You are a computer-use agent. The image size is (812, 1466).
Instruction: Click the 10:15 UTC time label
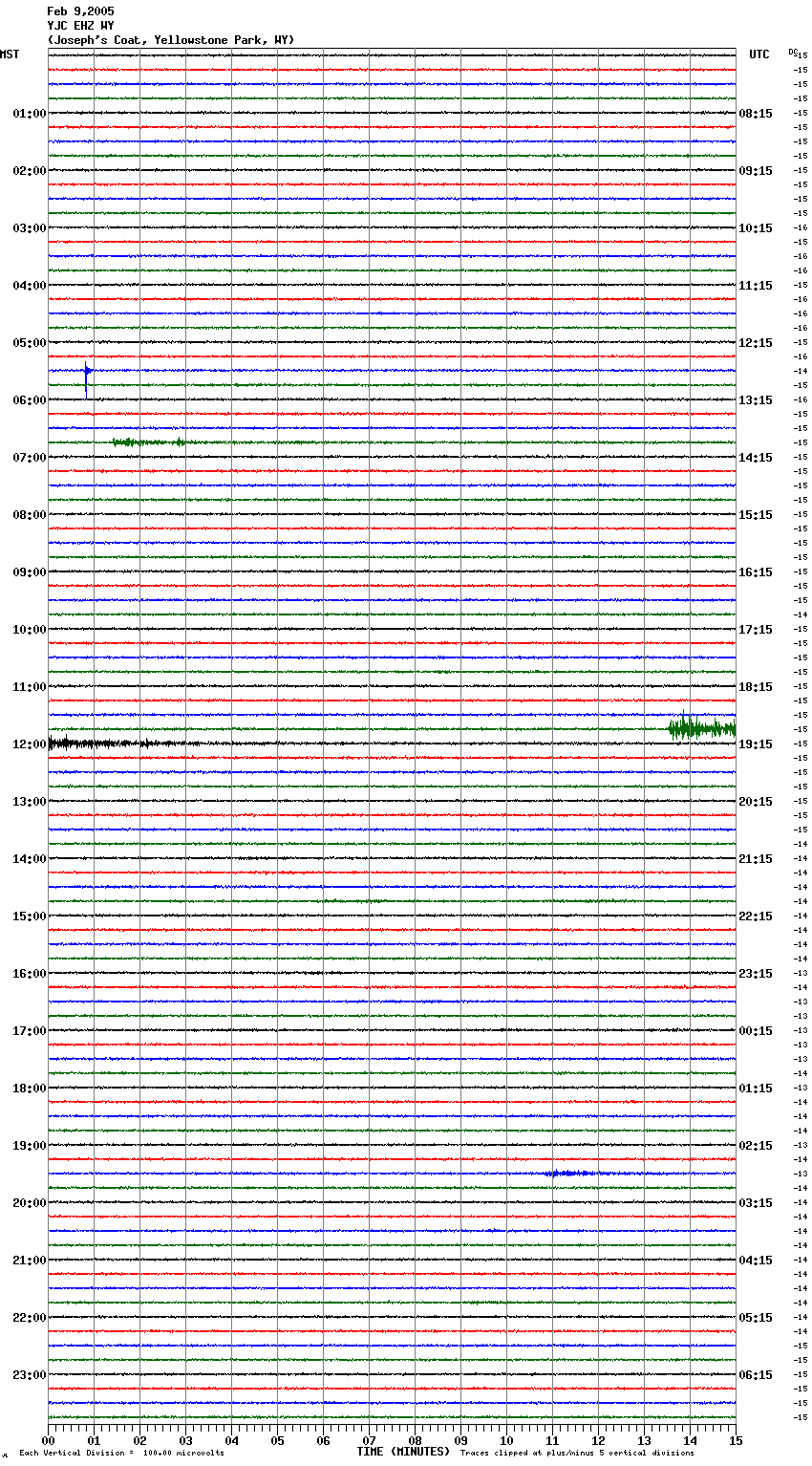click(756, 228)
